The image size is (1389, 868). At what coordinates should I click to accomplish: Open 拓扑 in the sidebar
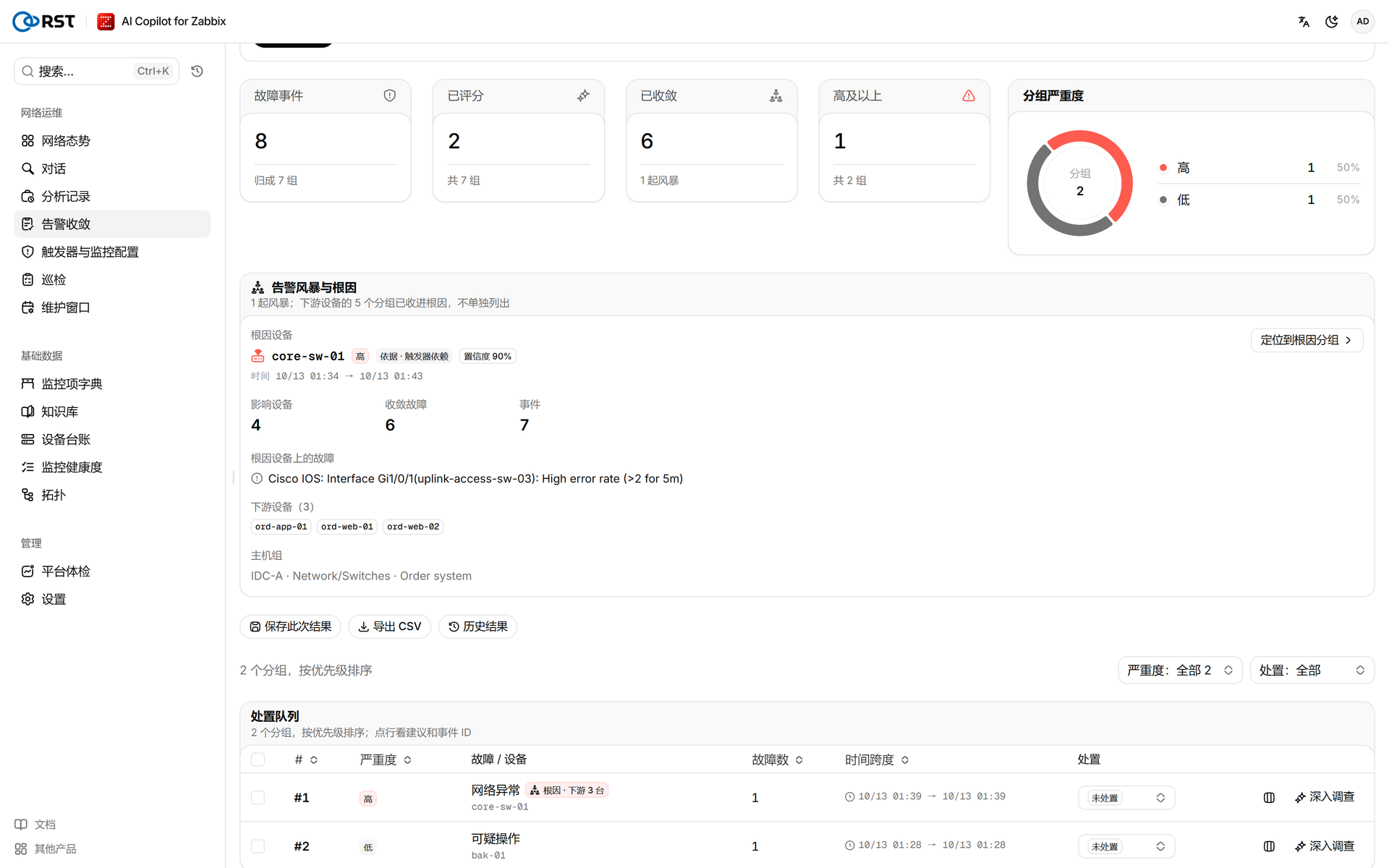coord(112,495)
